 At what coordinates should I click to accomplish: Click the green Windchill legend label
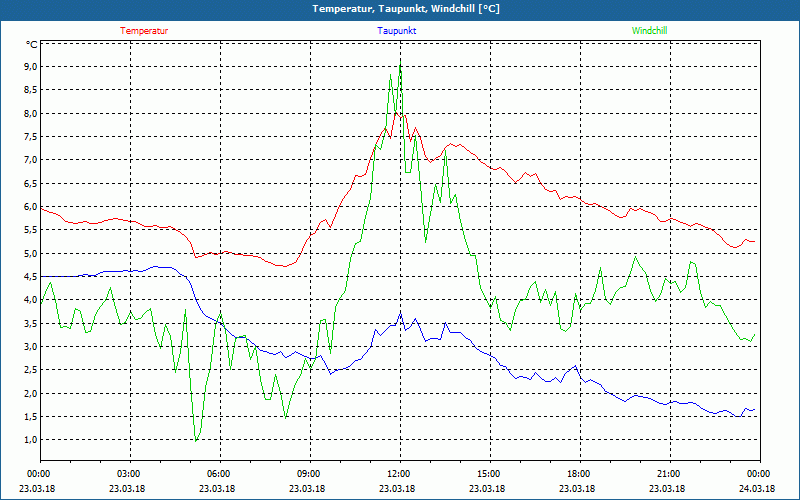649,31
